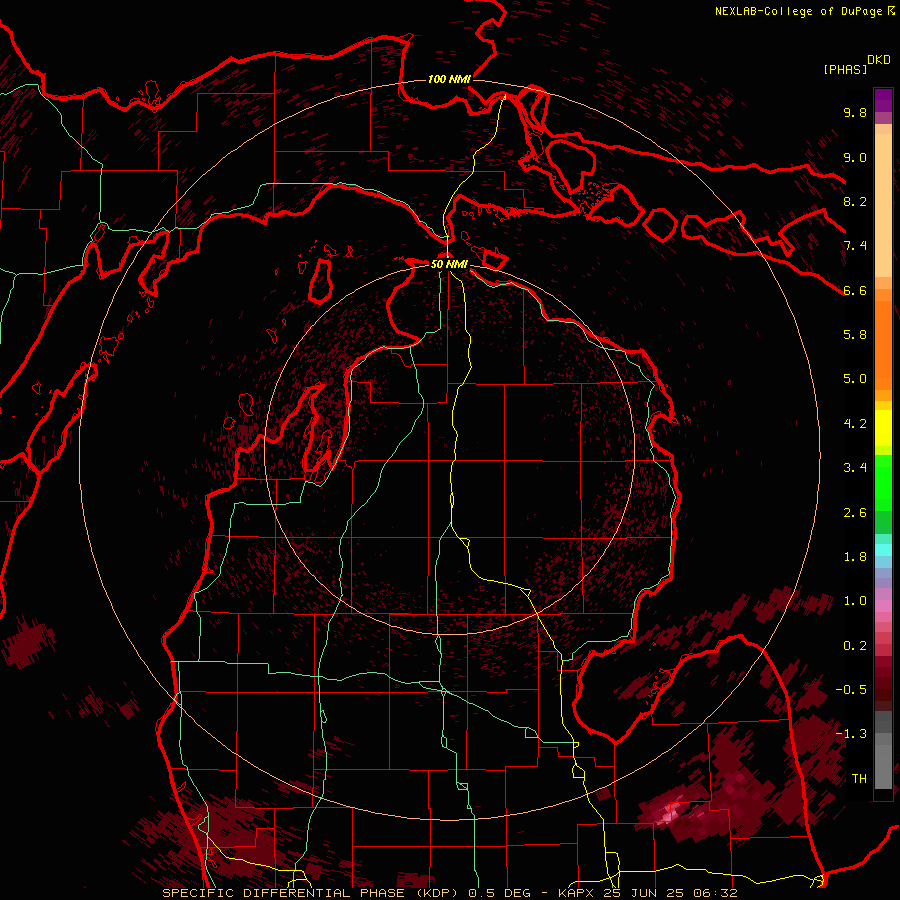The width and height of the screenshot is (900, 900).
Task: Click the purple segment atop the color bar
Action: click(x=883, y=100)
